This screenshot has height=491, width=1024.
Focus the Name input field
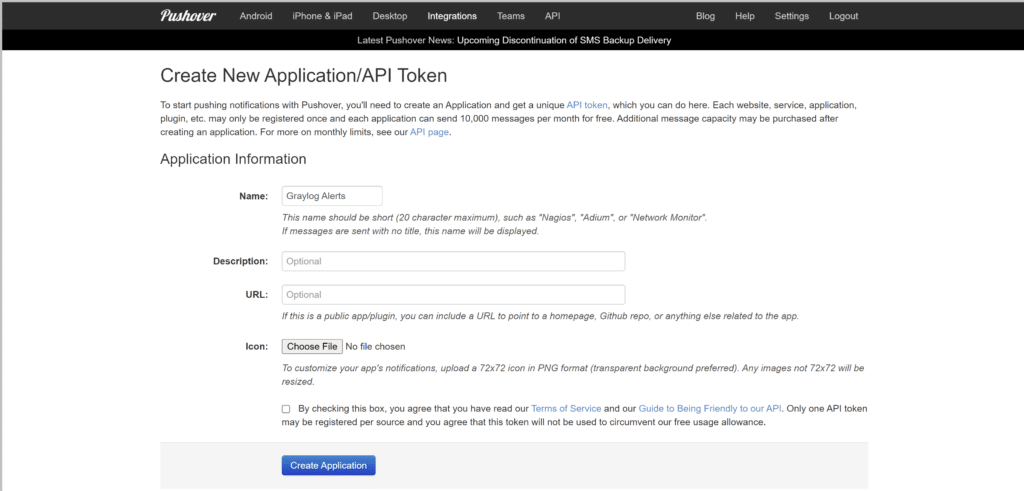click(x=332, y=196)
